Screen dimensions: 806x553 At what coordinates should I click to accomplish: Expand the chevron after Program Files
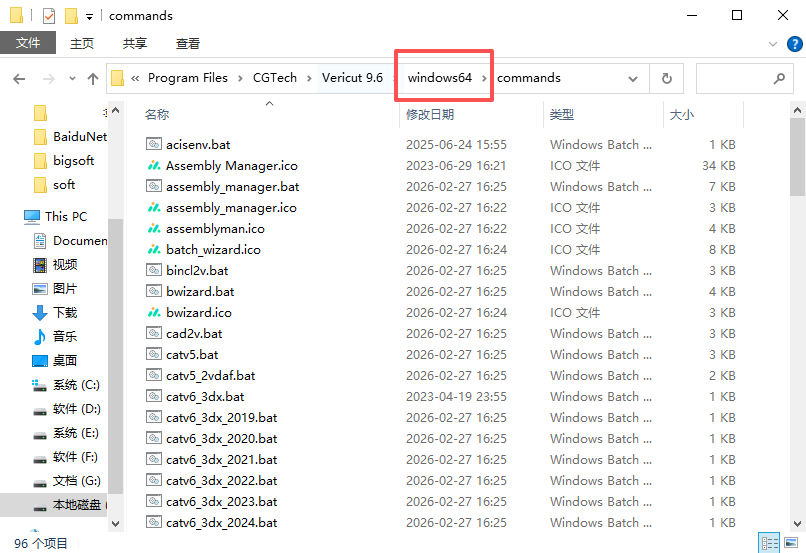point(240,78)
